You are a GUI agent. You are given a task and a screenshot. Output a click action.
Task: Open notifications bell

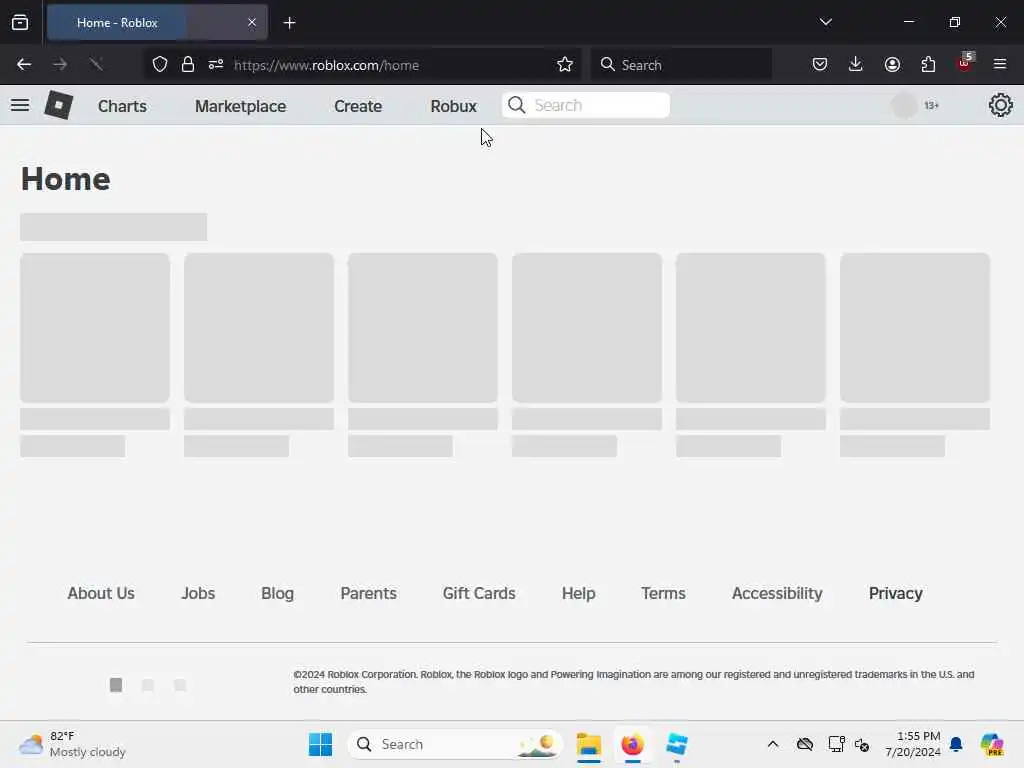tap(956, 744)
